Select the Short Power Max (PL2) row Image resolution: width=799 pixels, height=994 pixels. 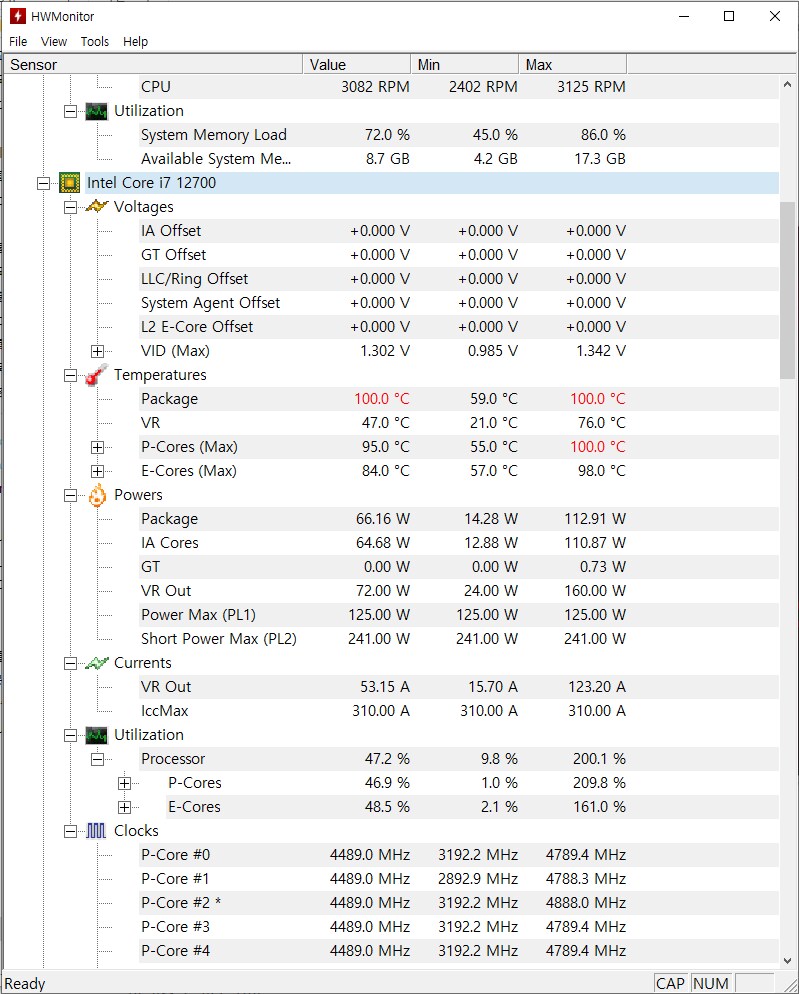pos(459,639)
